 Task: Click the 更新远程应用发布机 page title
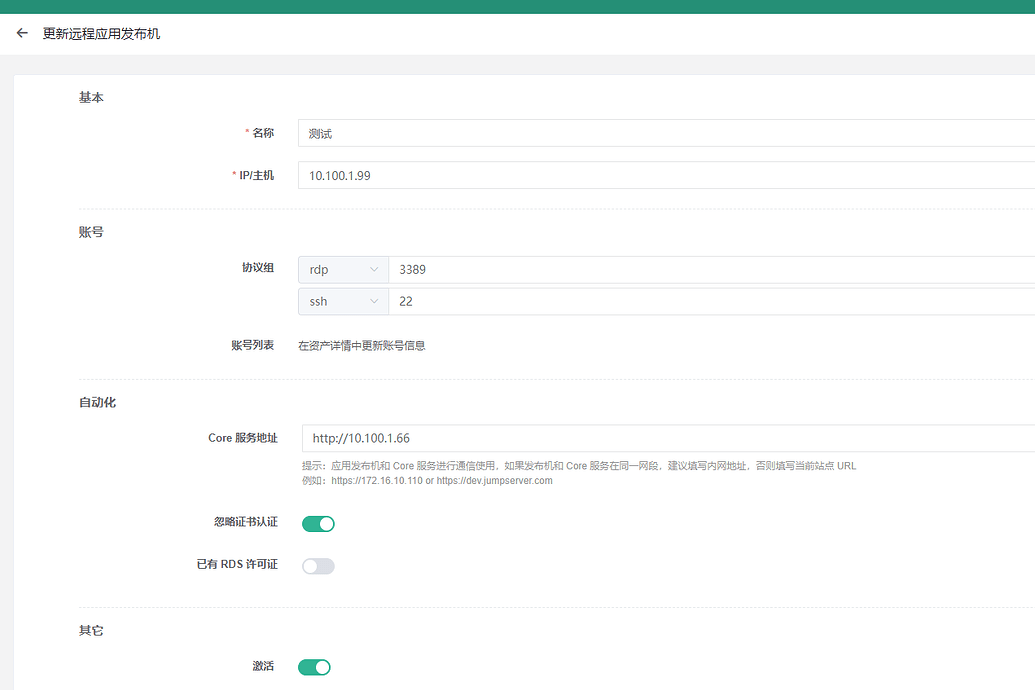coord(101,33)
